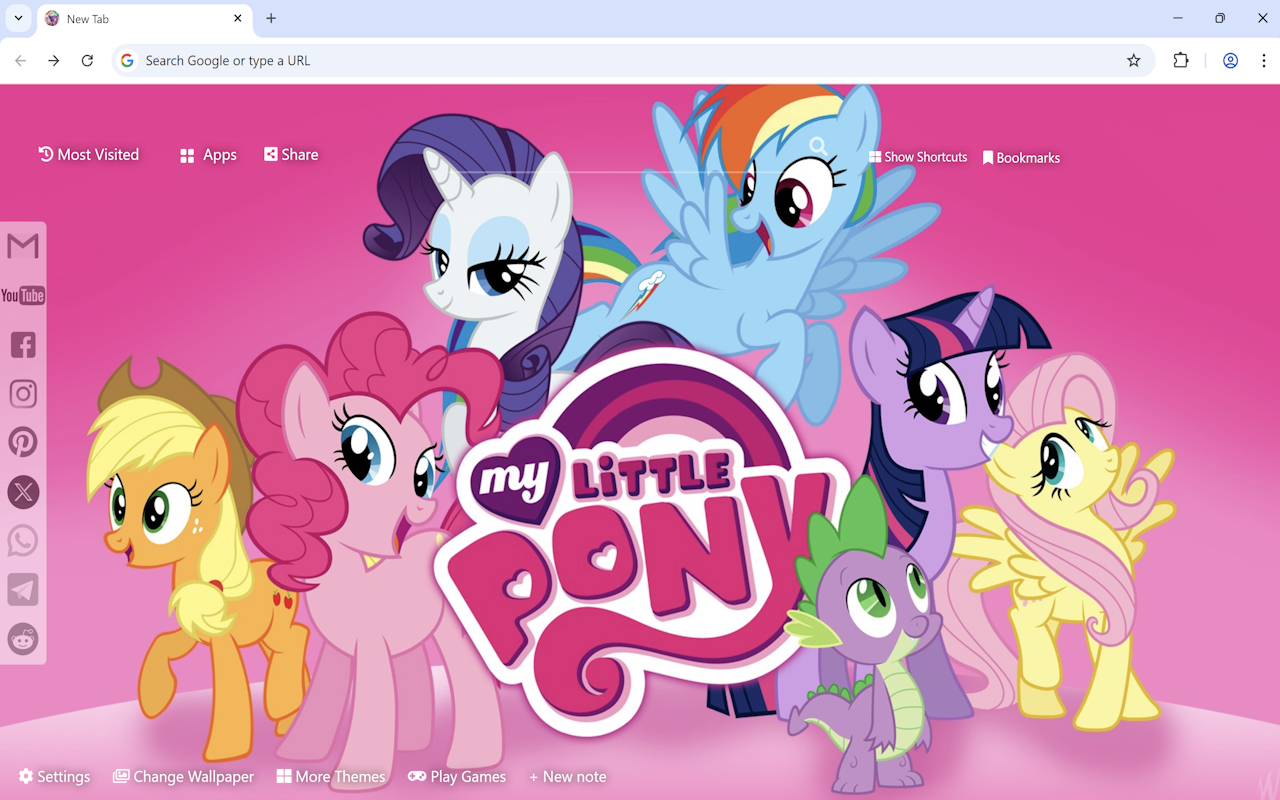Open the YouTube sidebar shortcut

pyautogui.click(x=23, y=295)
